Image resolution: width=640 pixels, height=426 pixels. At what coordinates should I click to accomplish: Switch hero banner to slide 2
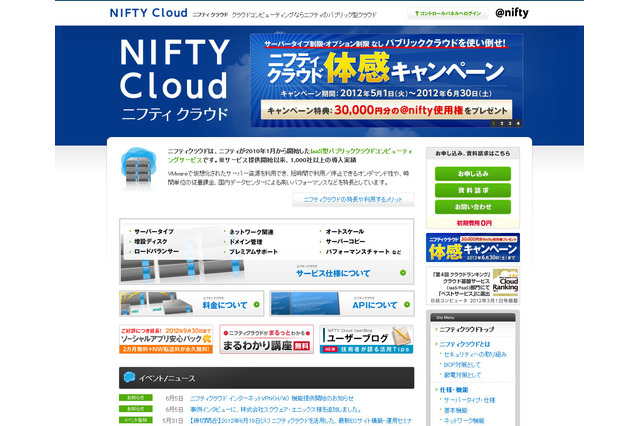click(502, 123)
